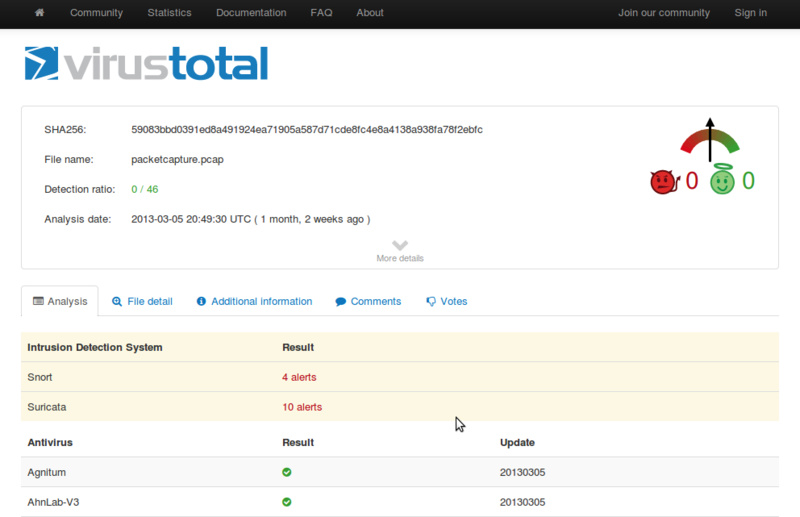Click the Snort row label
The image size is (800, 517).
pos(40,377)
